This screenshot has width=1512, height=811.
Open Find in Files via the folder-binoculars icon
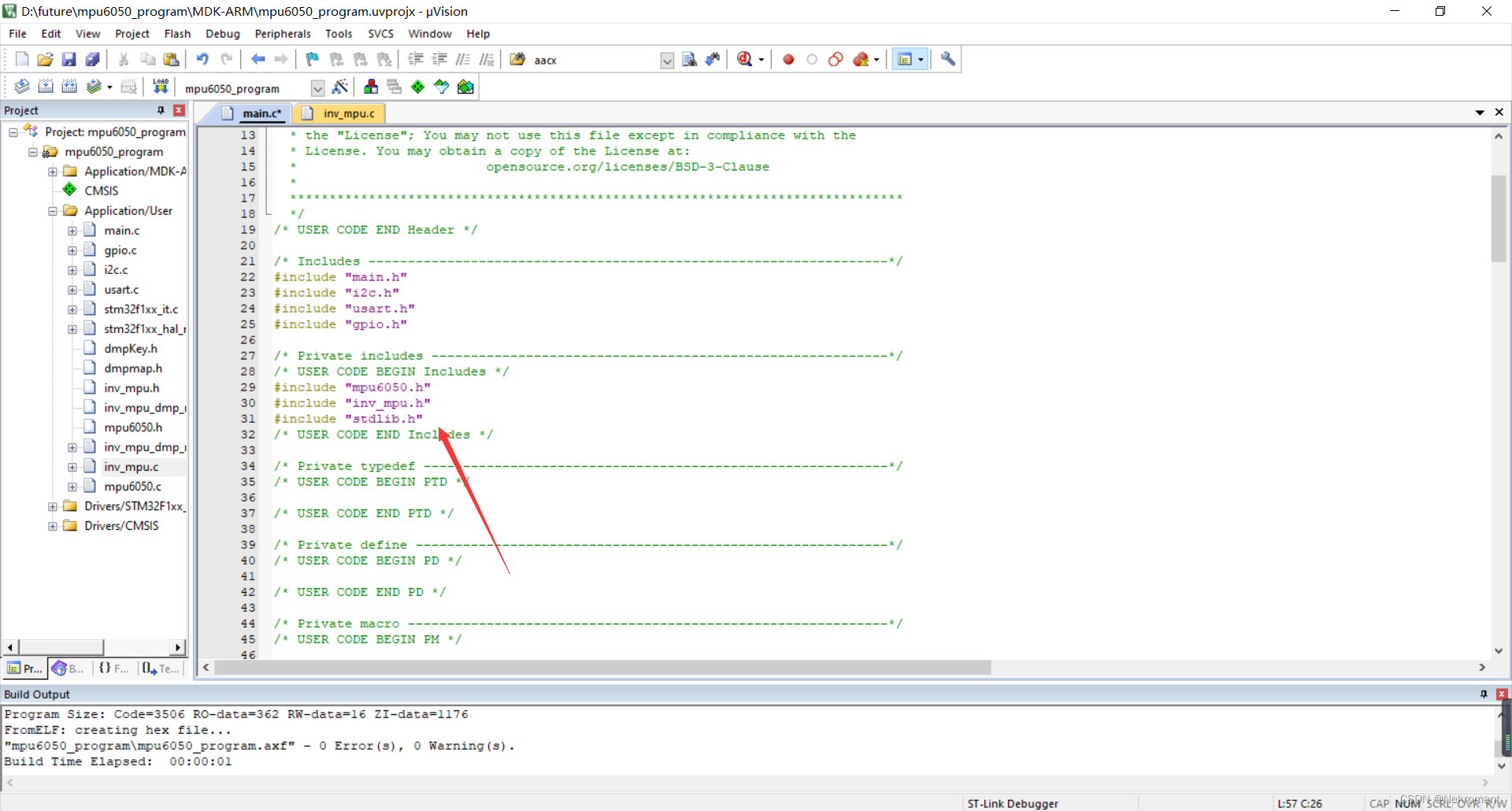point(517,59)
